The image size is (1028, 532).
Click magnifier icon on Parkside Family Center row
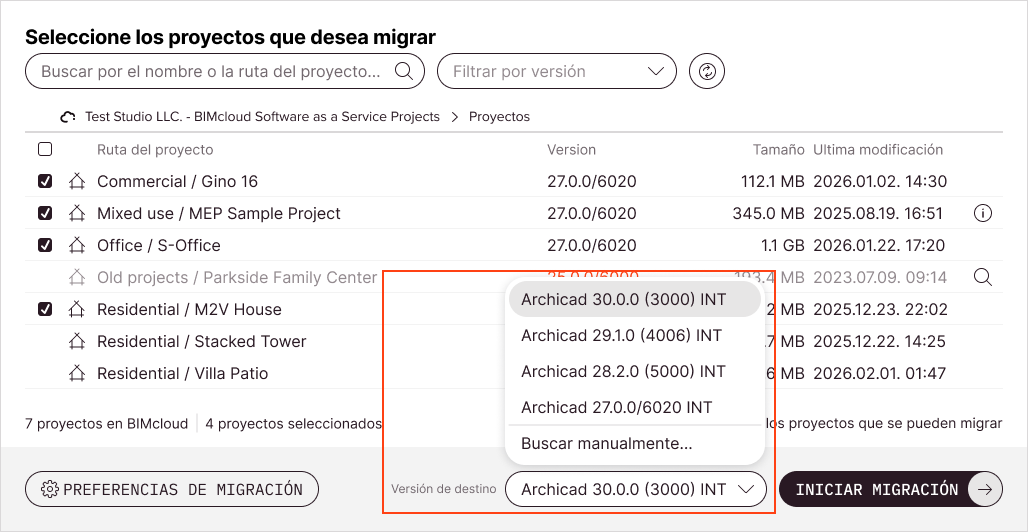click(983, 277)
